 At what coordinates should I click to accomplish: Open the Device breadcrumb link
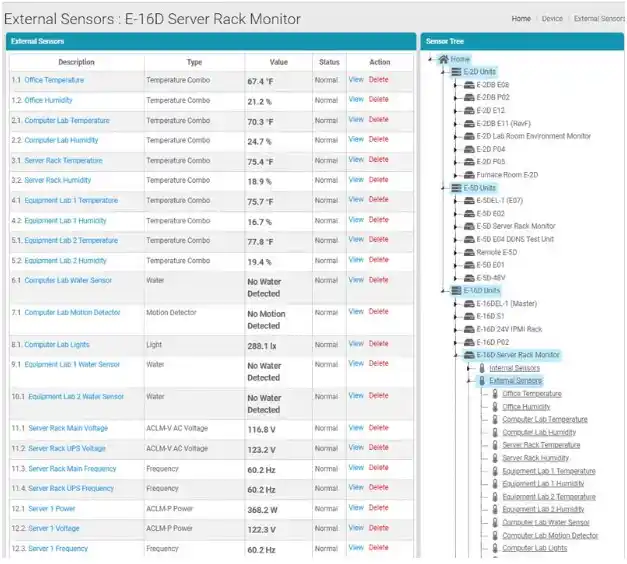(x=551, y=18)
